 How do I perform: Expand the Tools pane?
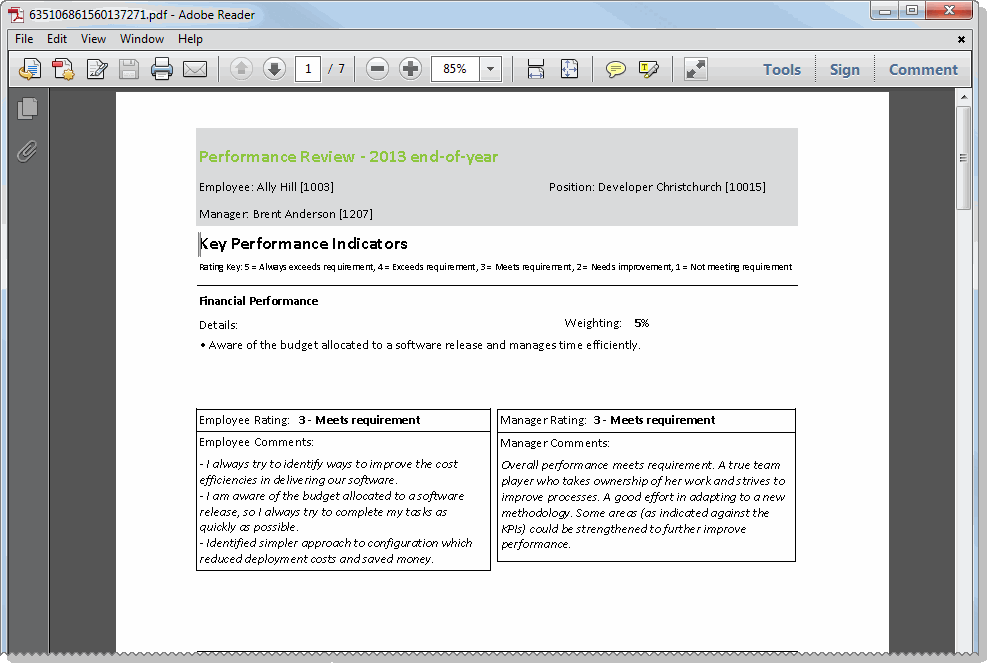coord(781,69)
